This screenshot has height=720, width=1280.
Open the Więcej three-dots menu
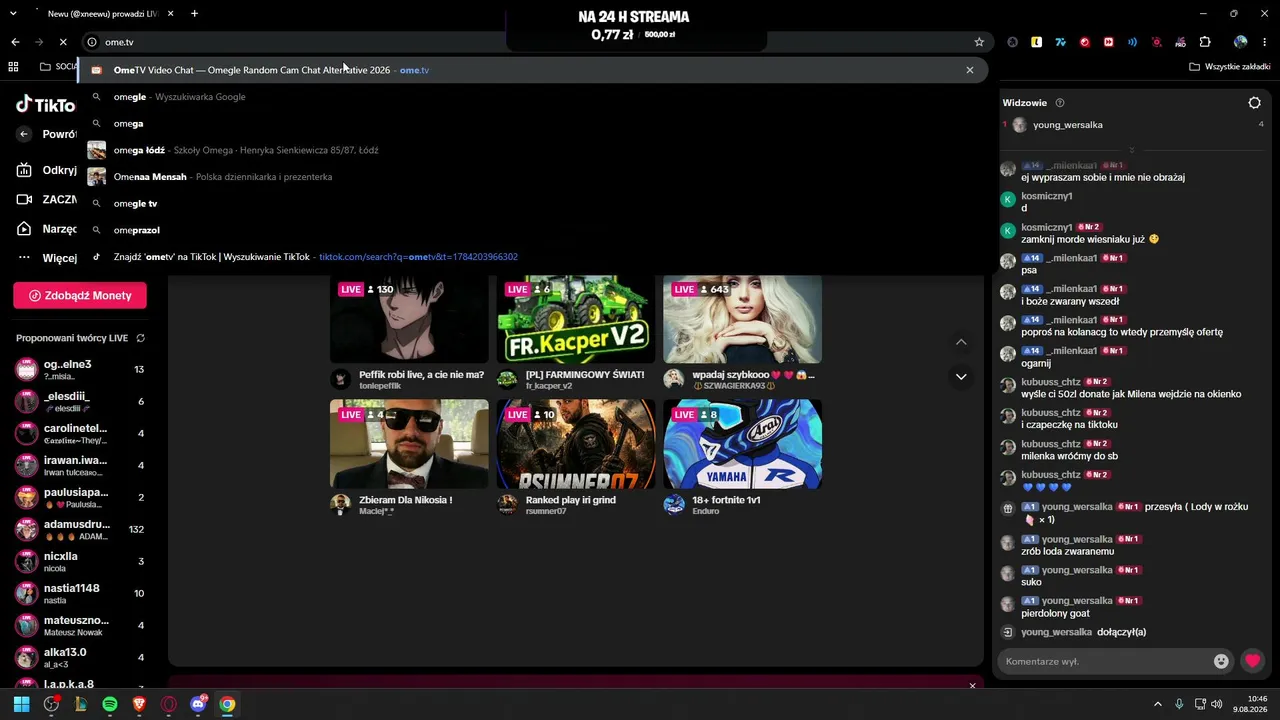25,258
